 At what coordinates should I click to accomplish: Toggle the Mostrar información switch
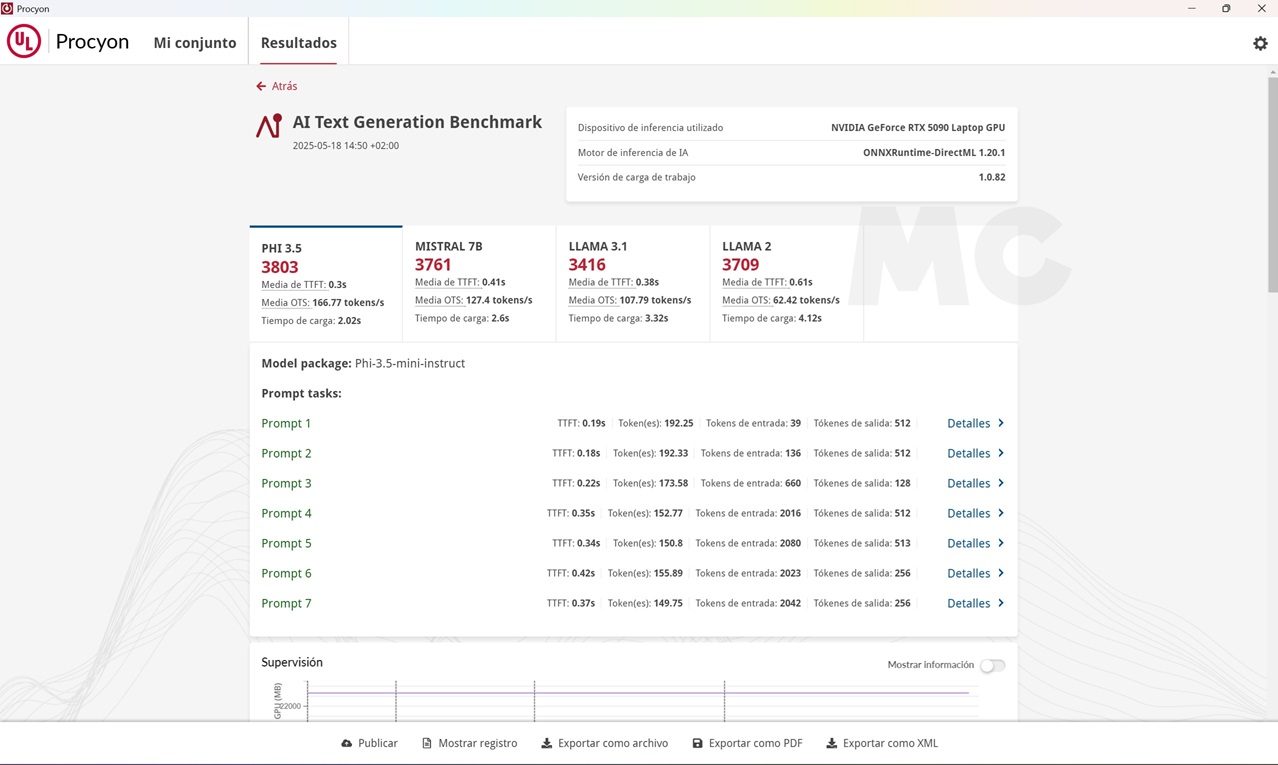point(991,665)
